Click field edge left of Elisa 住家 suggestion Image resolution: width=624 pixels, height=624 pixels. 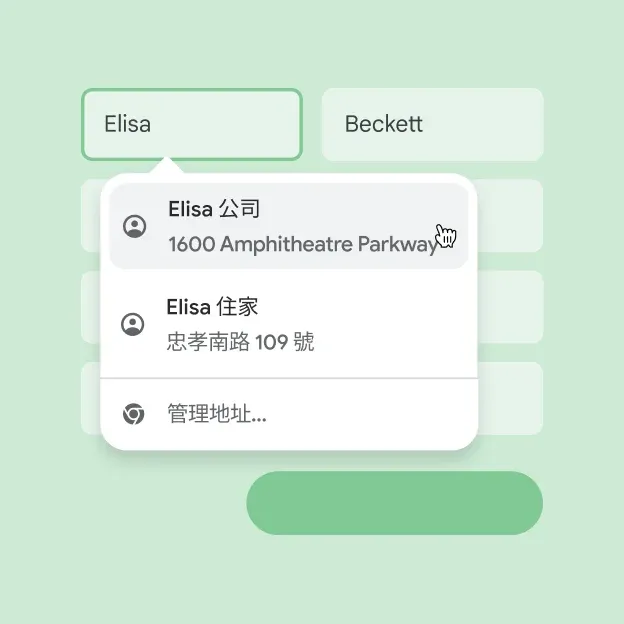(x=90, y=307)
